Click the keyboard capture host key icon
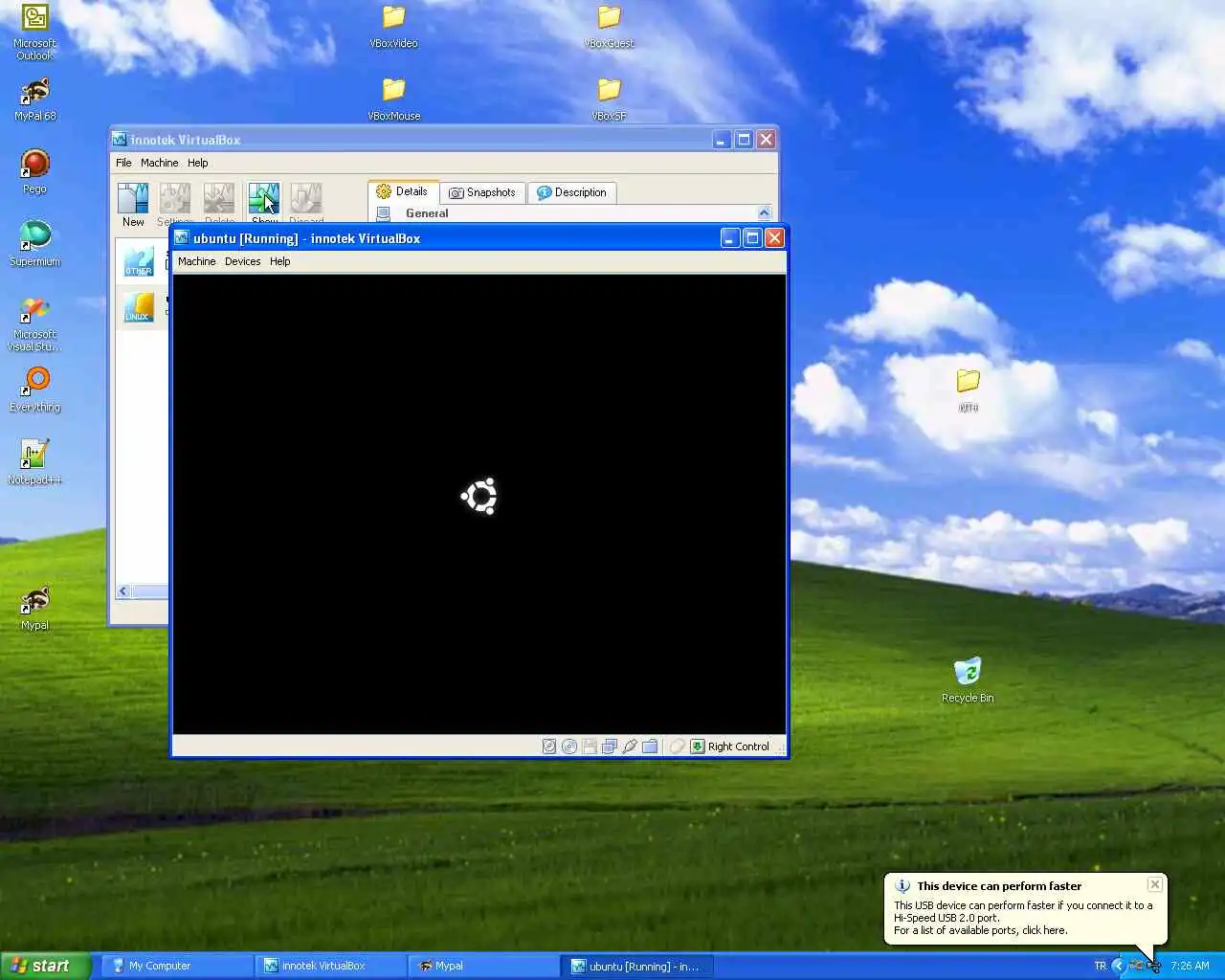 click(x=698, y=746)
